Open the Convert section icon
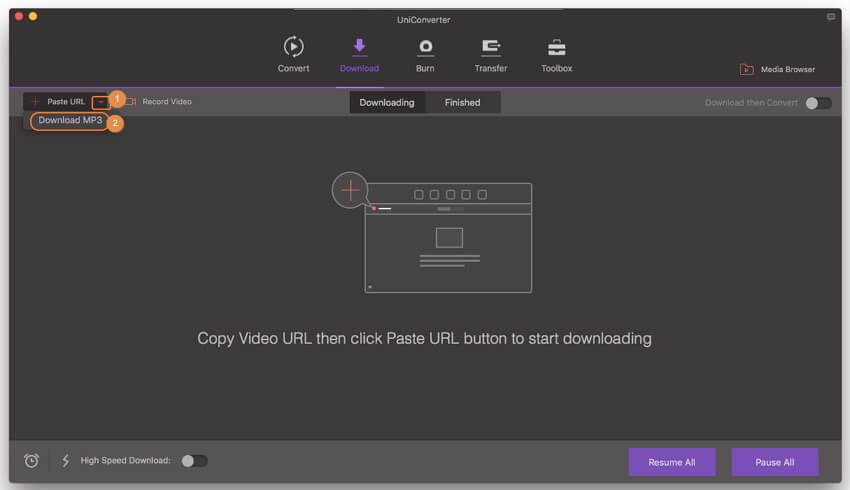850x490 pixels. pos(293,54)
